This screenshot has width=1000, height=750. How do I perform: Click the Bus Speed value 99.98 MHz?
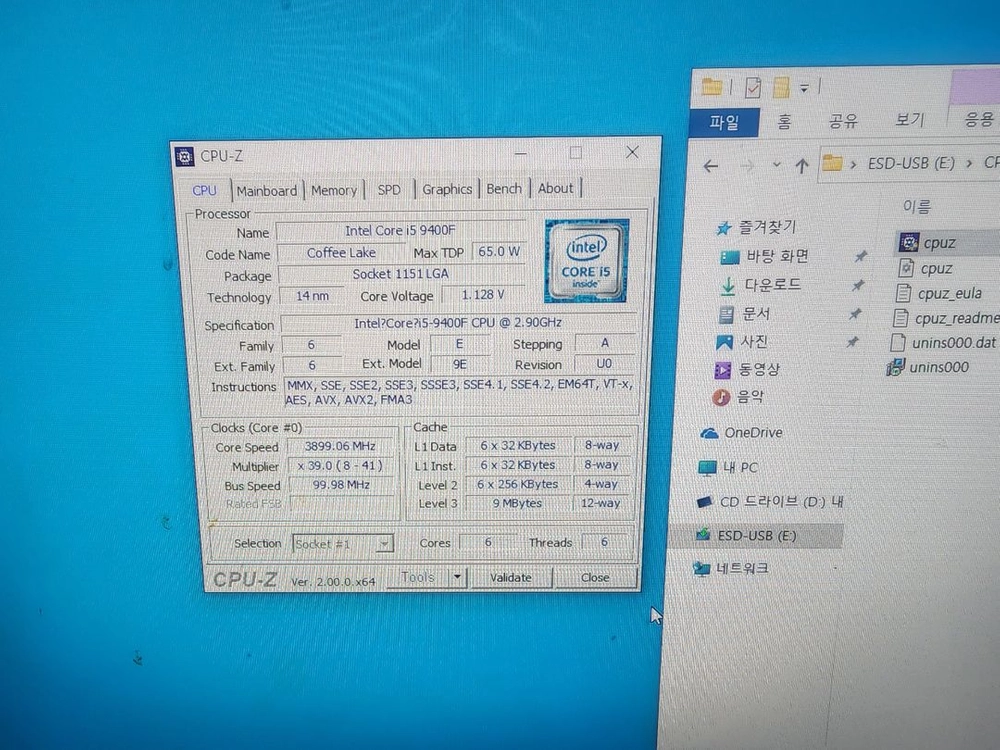pos(341,485)
